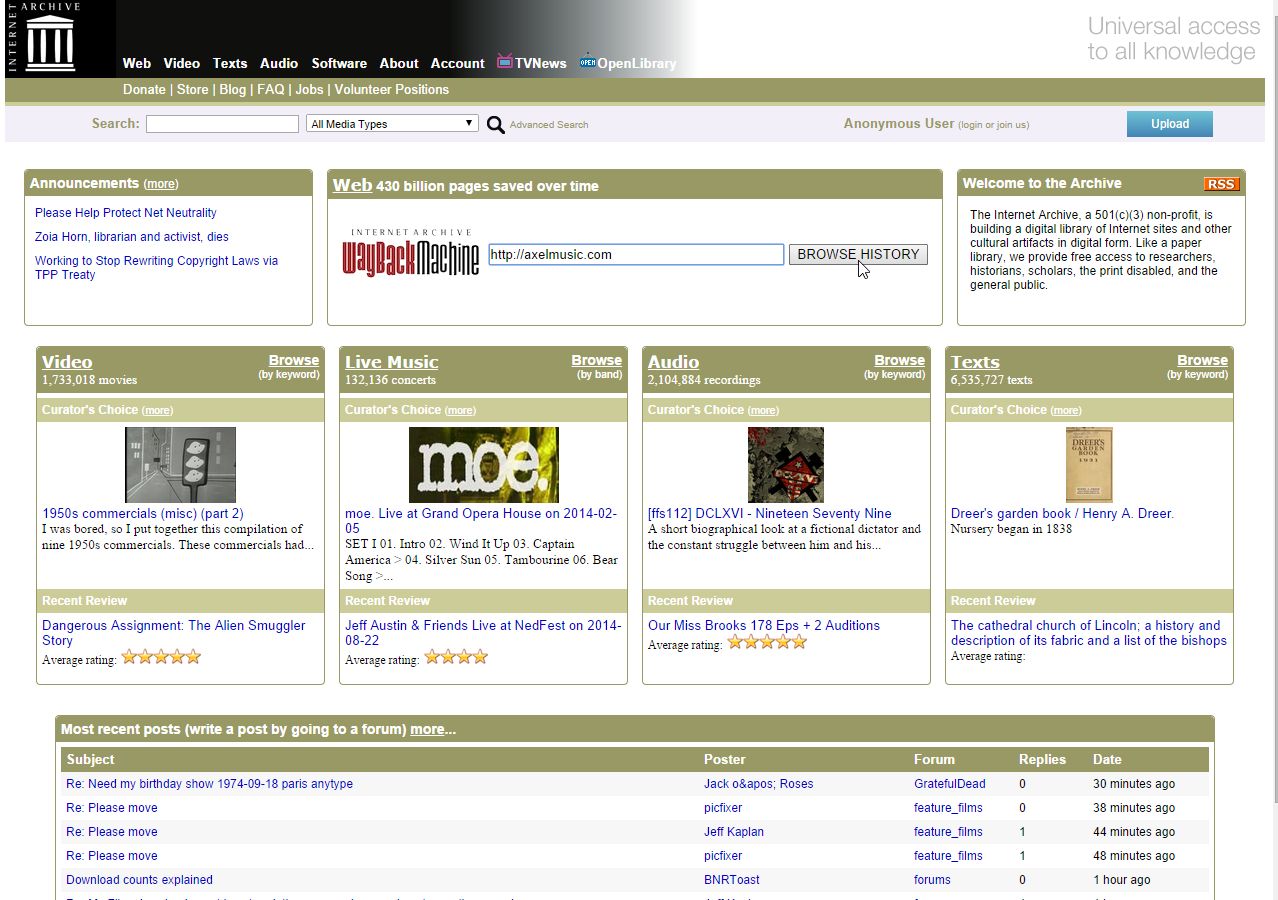Open Jeff Kaplan poster profile

734,832
